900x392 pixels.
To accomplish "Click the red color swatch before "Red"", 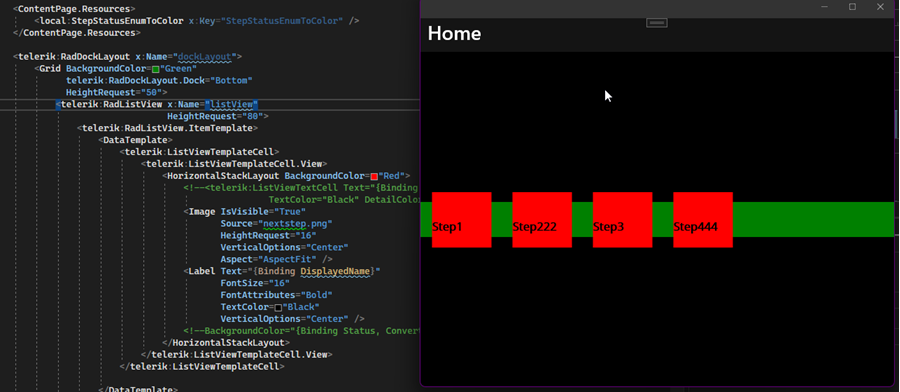I will click(374, 176).
